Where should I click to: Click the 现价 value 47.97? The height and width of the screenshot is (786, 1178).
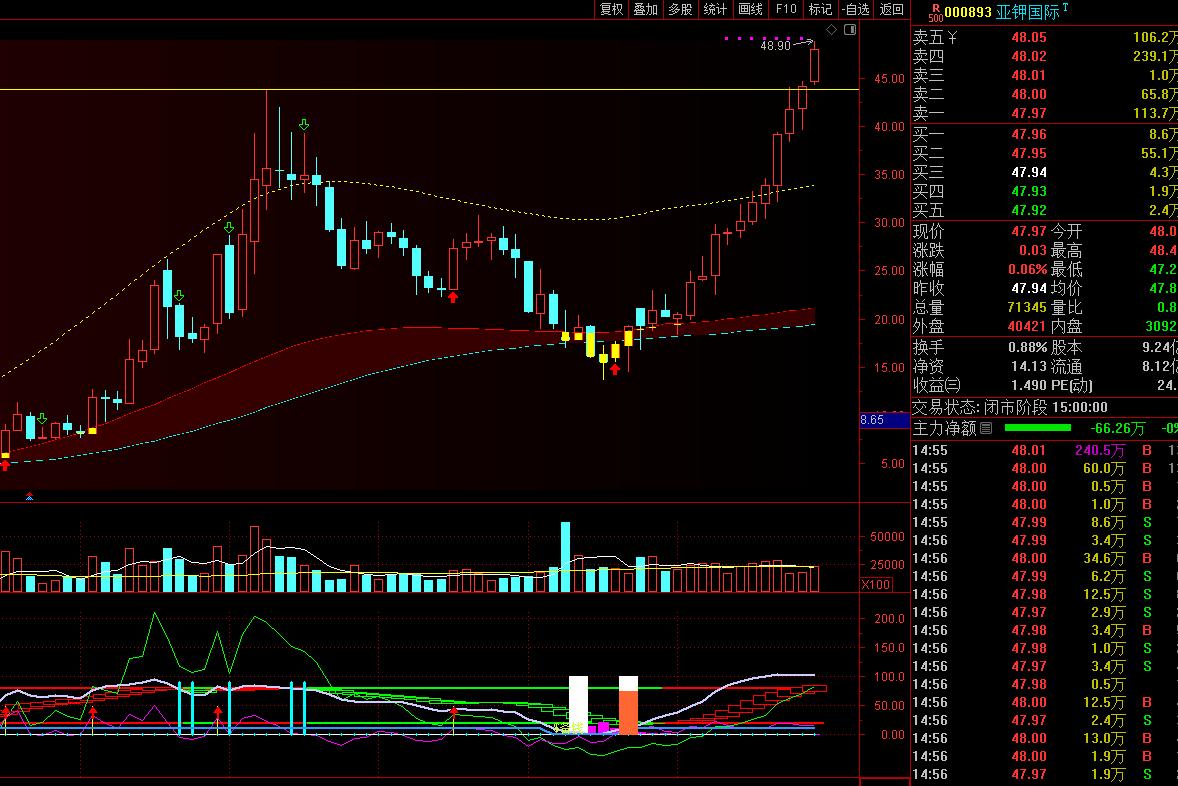pyautogui.click(x=1028, y=231)
